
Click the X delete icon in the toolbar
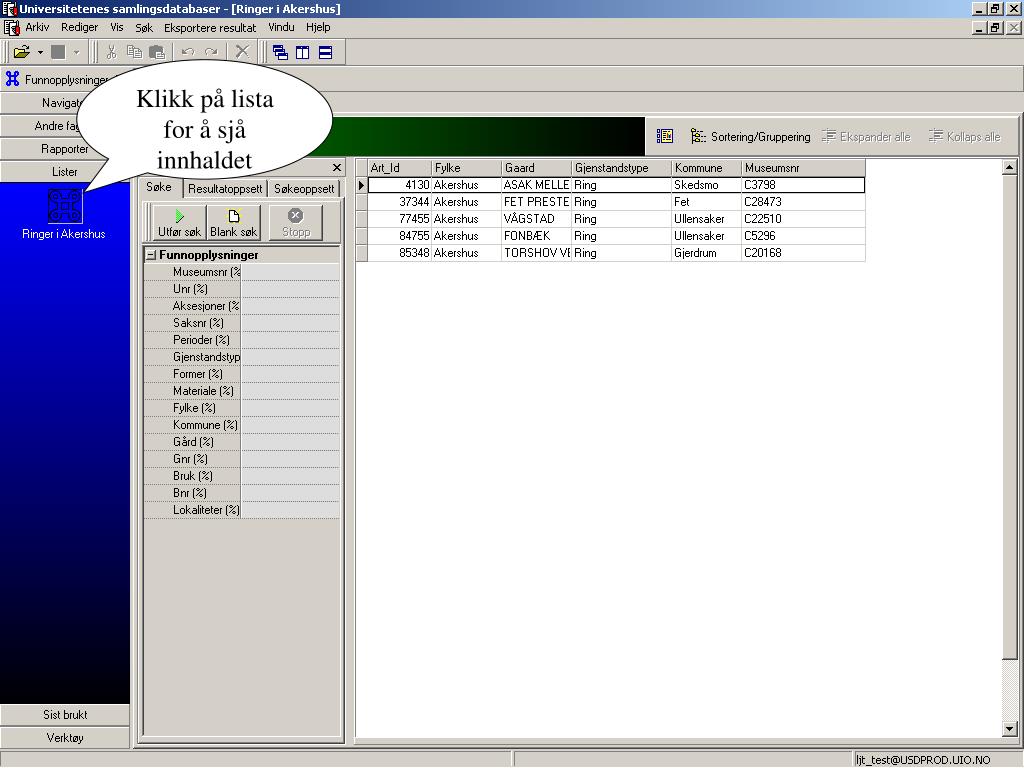242,52
